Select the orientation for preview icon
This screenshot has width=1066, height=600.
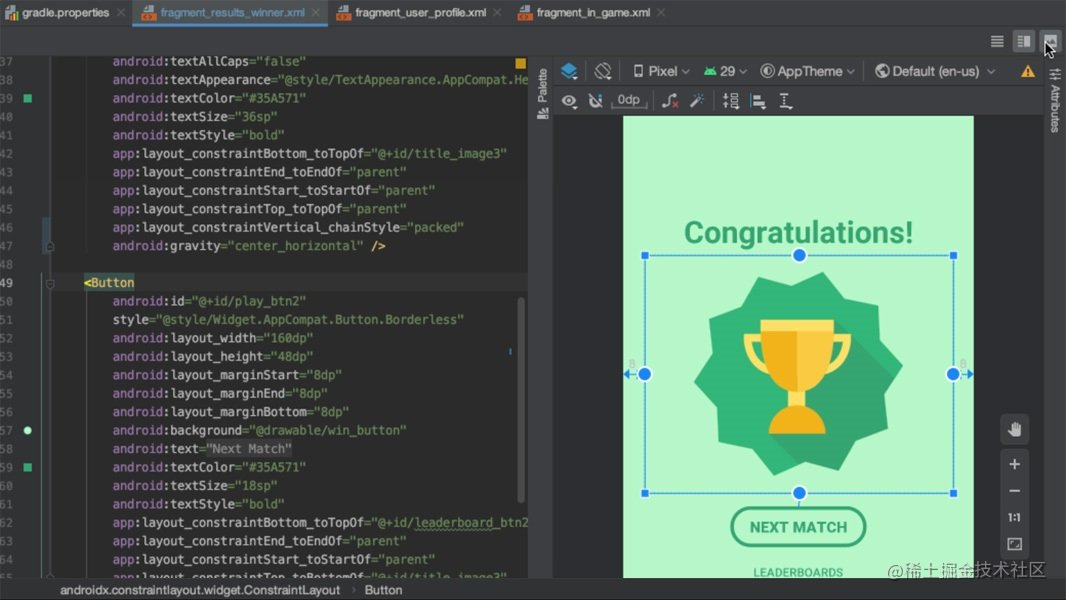tap(603, 71)
